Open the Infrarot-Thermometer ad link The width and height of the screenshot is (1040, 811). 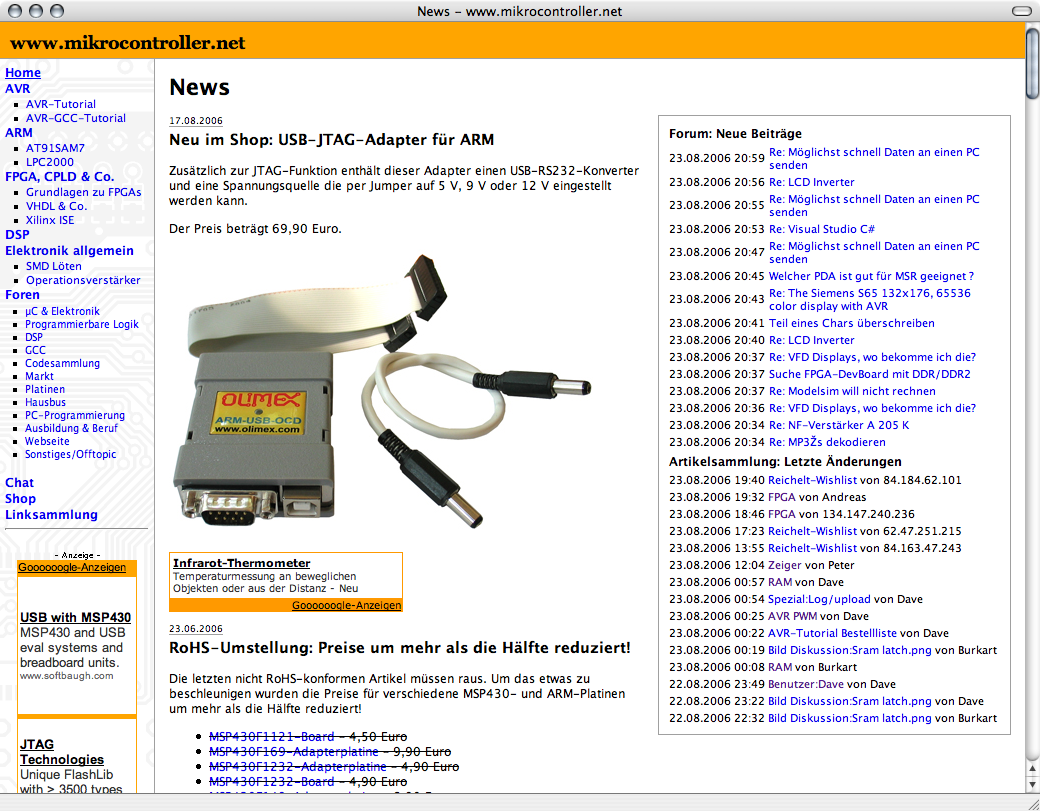click(x=241, y=563)
